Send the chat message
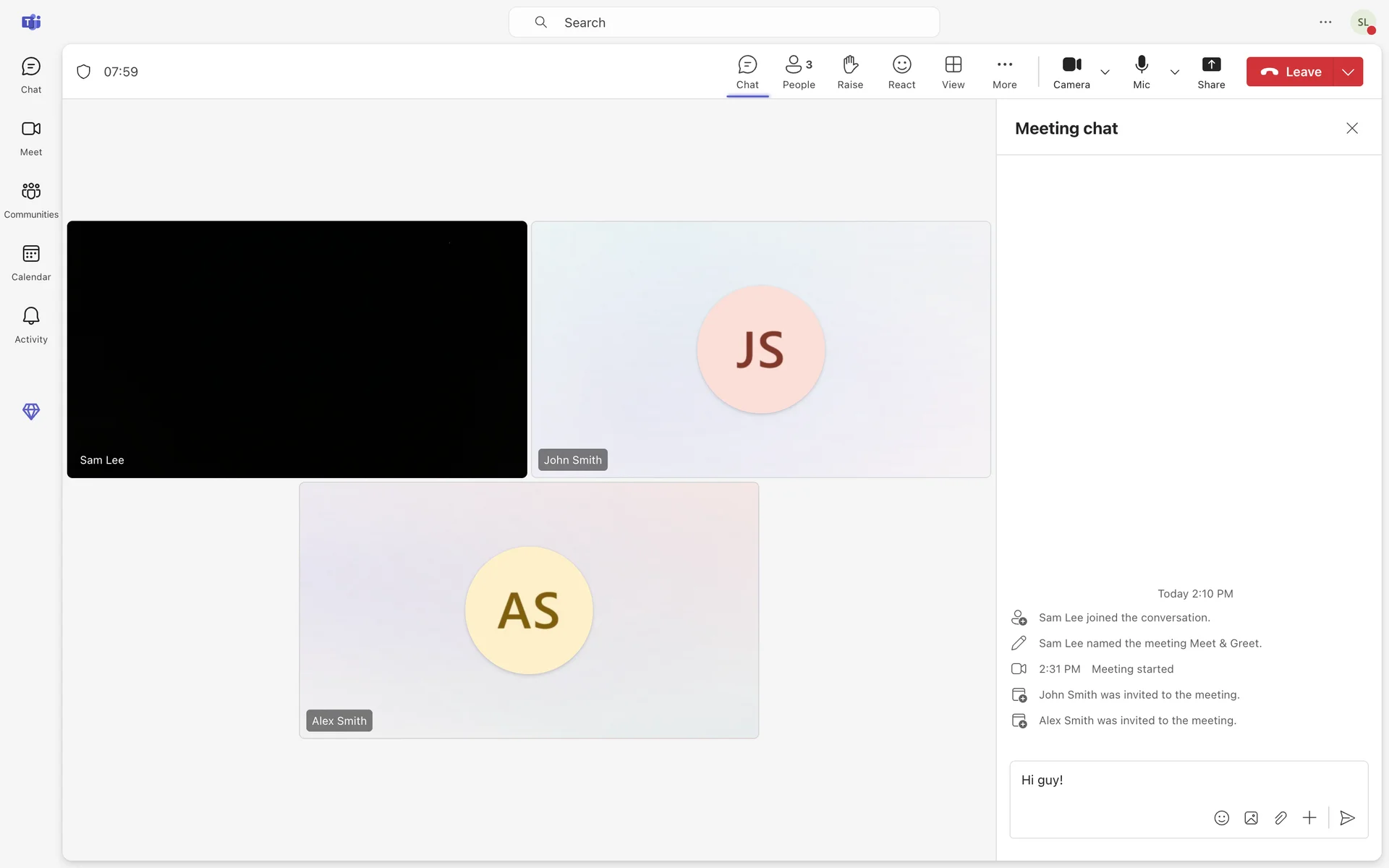 (x=1346, y=818)
